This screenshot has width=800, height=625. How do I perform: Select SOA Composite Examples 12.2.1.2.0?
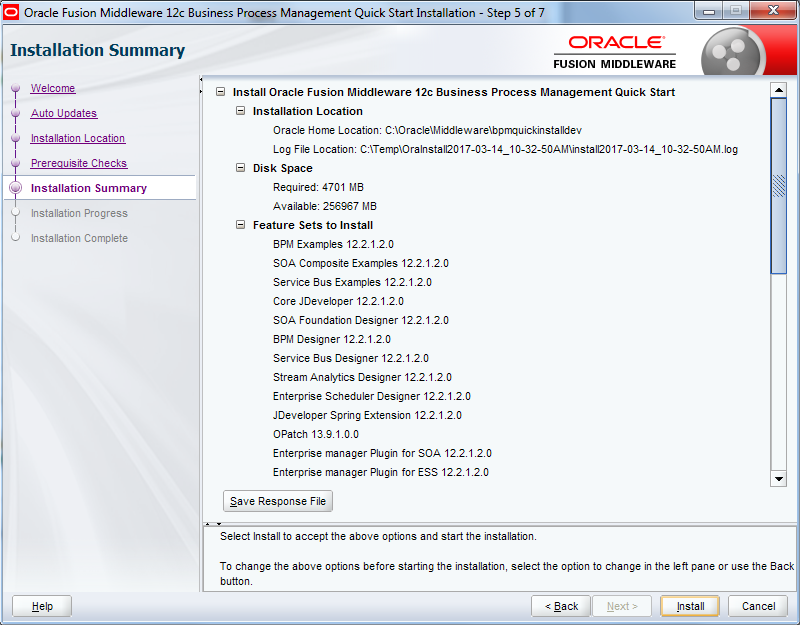361,263
